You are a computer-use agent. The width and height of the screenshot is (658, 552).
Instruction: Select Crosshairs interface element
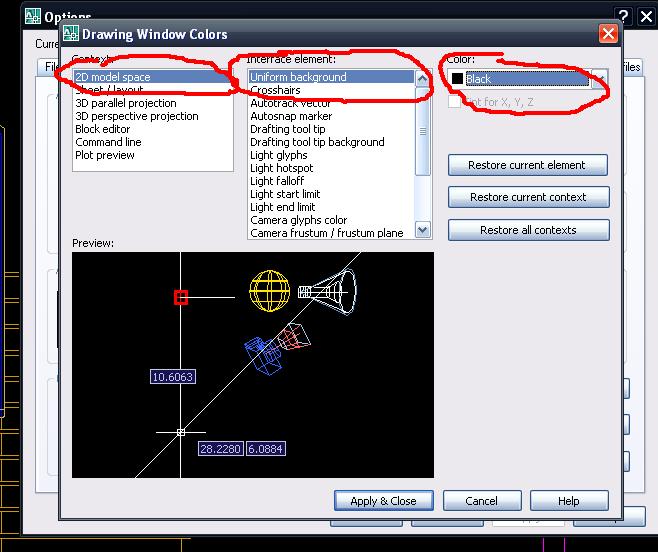(331, 90)
